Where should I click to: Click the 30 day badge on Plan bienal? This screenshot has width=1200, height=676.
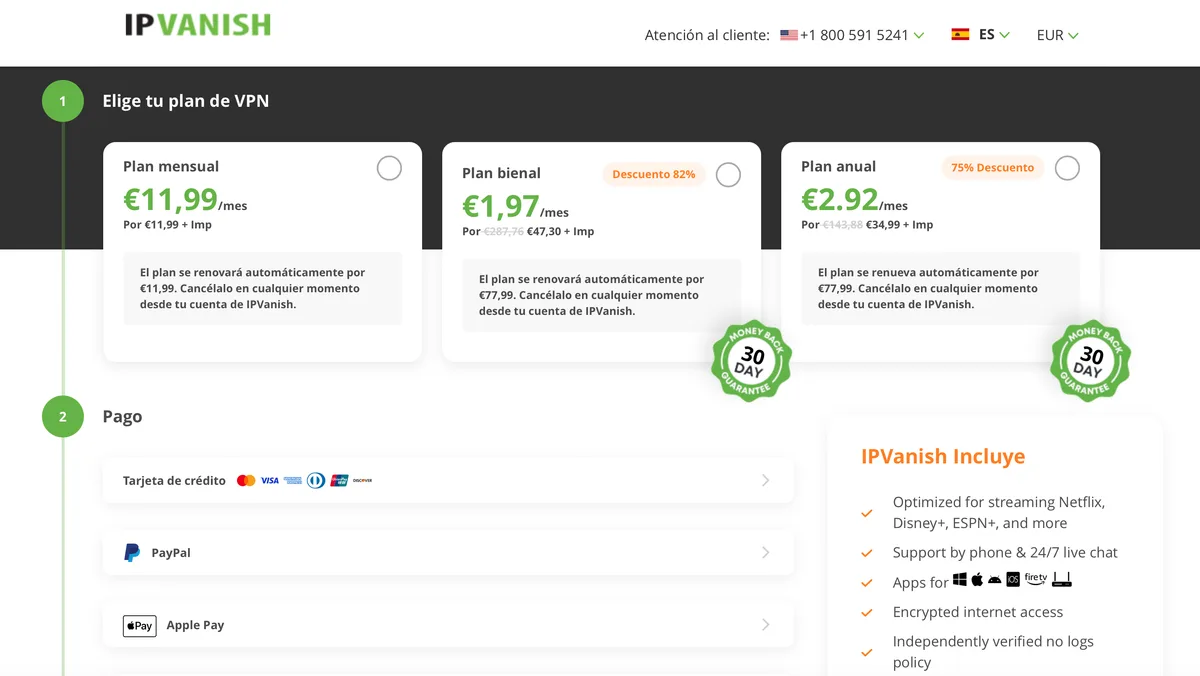(x=752, y=361)
